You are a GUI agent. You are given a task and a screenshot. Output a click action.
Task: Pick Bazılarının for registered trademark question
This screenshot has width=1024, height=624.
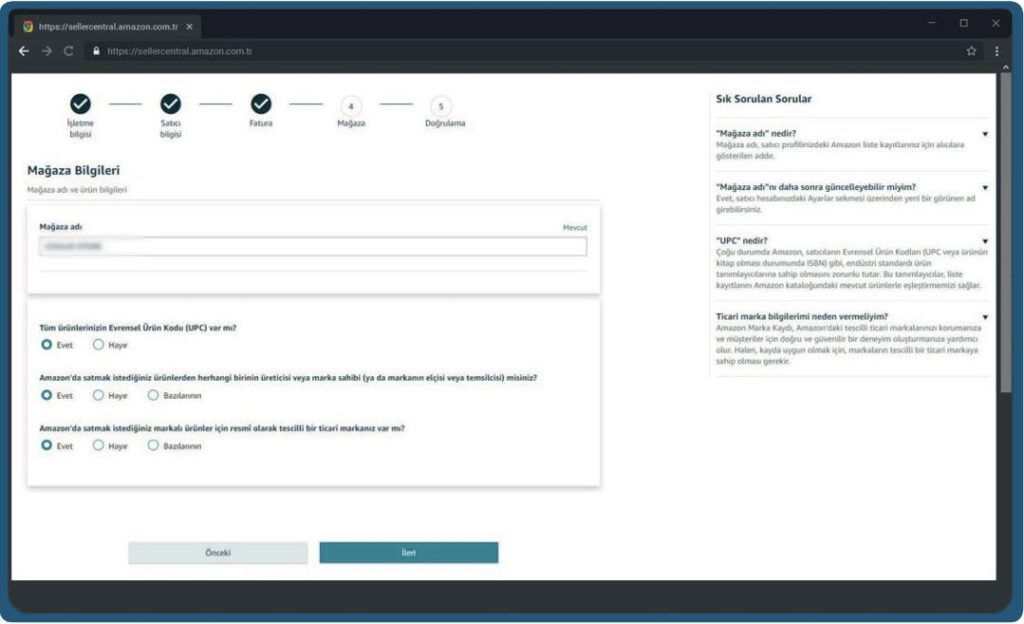pos(153,445)
